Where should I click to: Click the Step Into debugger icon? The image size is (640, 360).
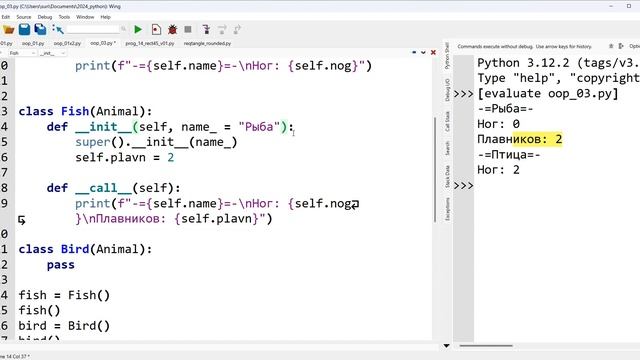pyautogui.click(x=206, y=29)
